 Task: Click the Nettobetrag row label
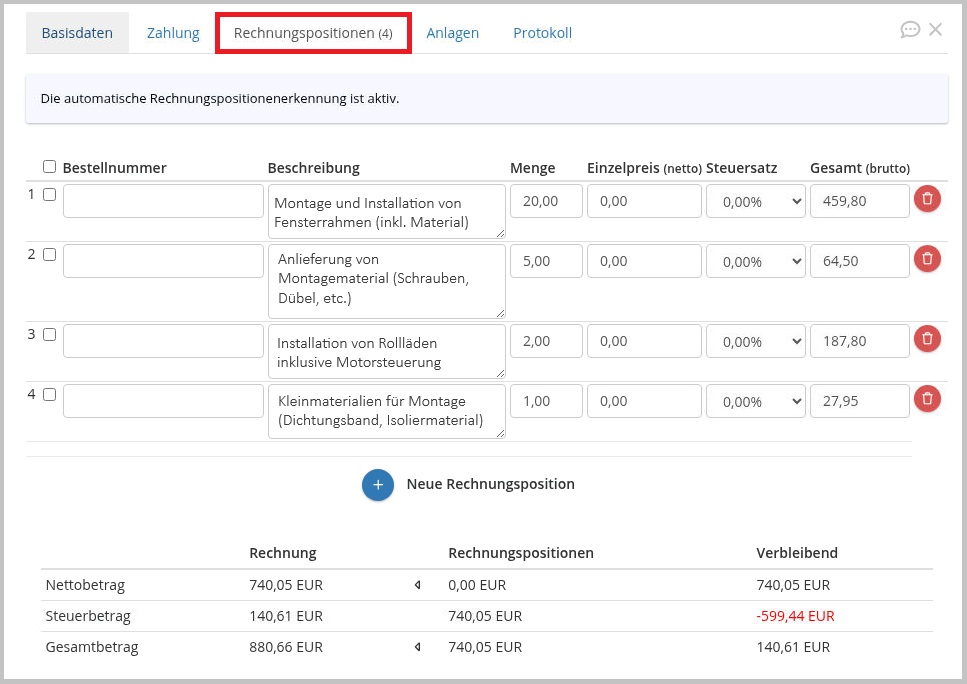[x=85, y=585]
